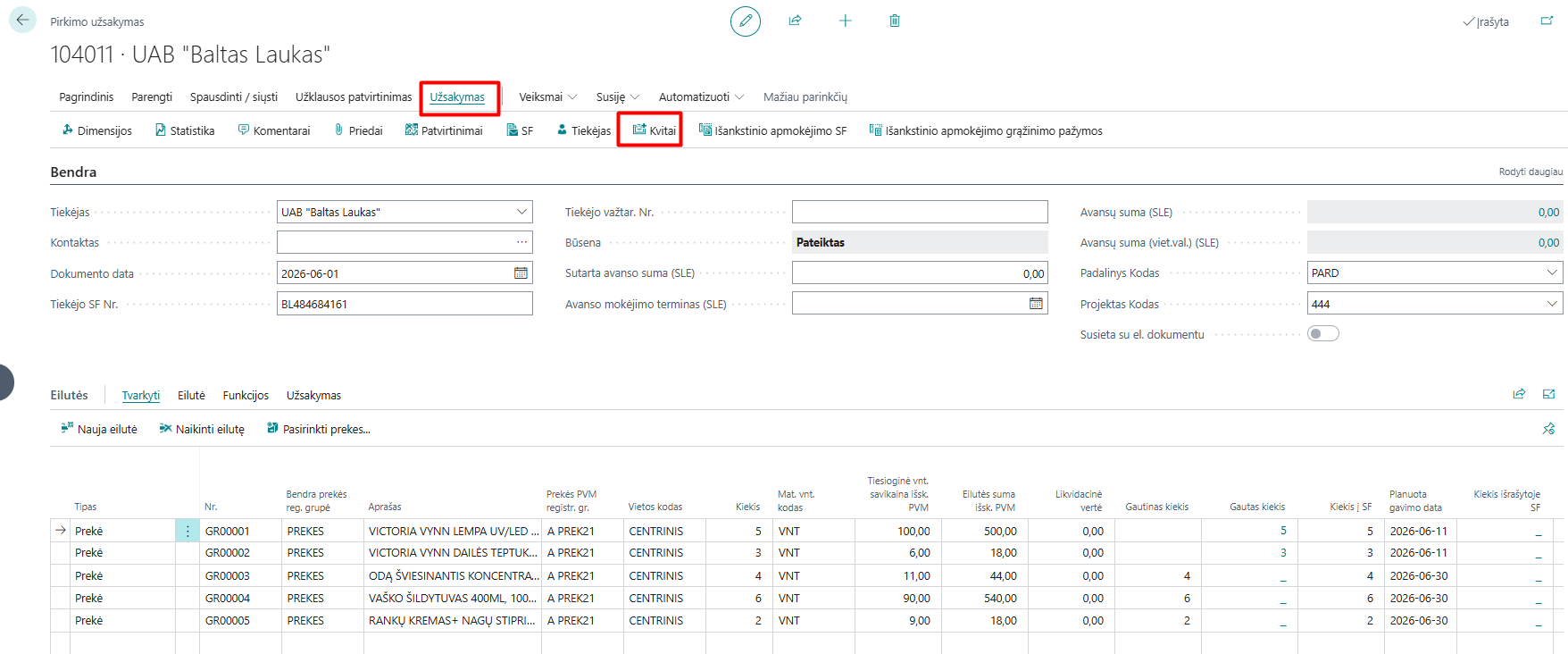Open Patvirtinimai approvals
Viewport: 1568px width, 654px height.
coord(444,130)
